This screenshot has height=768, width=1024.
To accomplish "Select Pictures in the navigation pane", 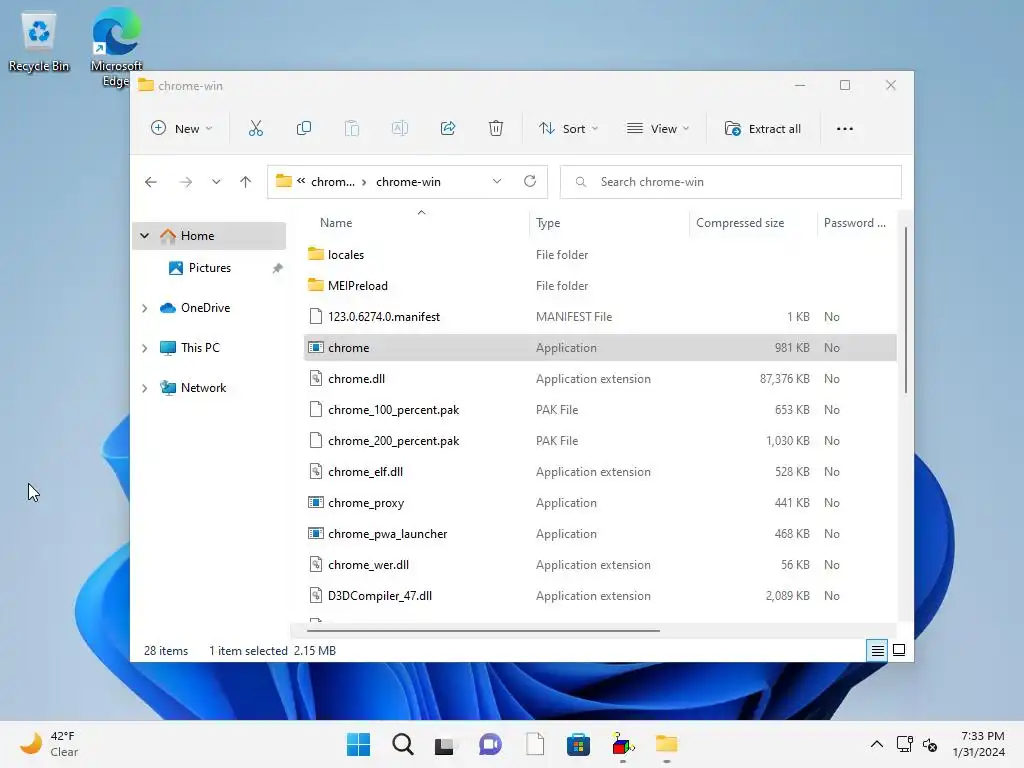I will pyautogui.click(x=210, y=268).
